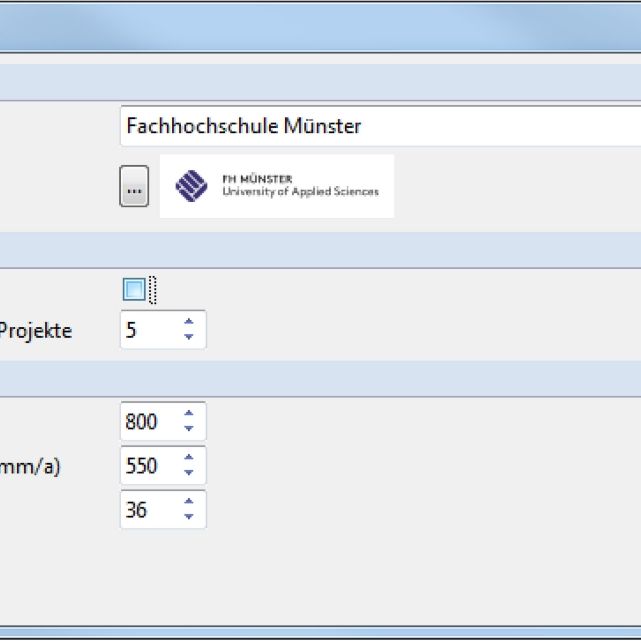Decrease the 36 value using its down arrow
The width and height of the screenshot is (641, 641).
pyautogui.click(x=188, y=517)
